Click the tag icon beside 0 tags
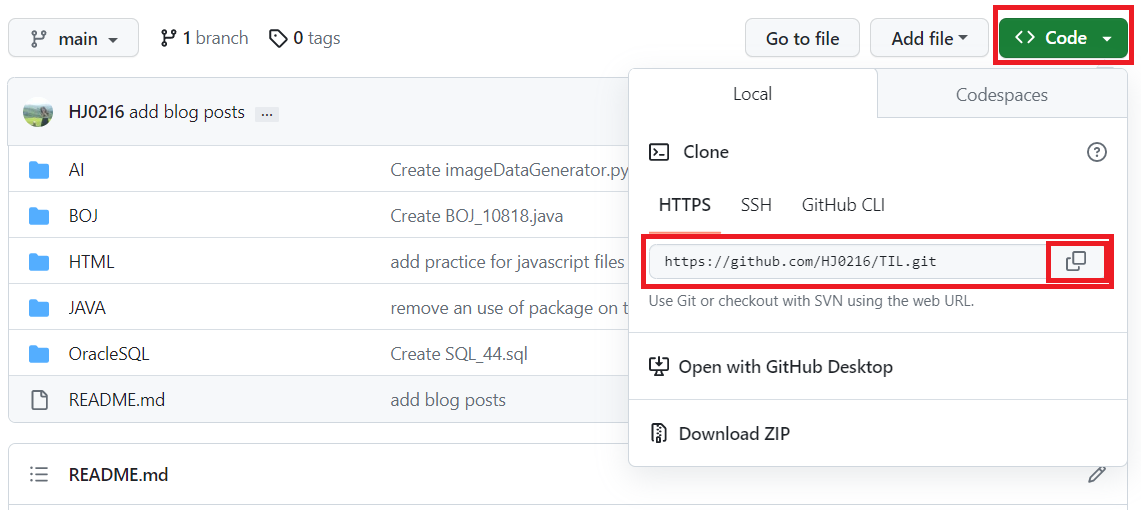Screen dimensions: 1141x510 pos(278,39)
